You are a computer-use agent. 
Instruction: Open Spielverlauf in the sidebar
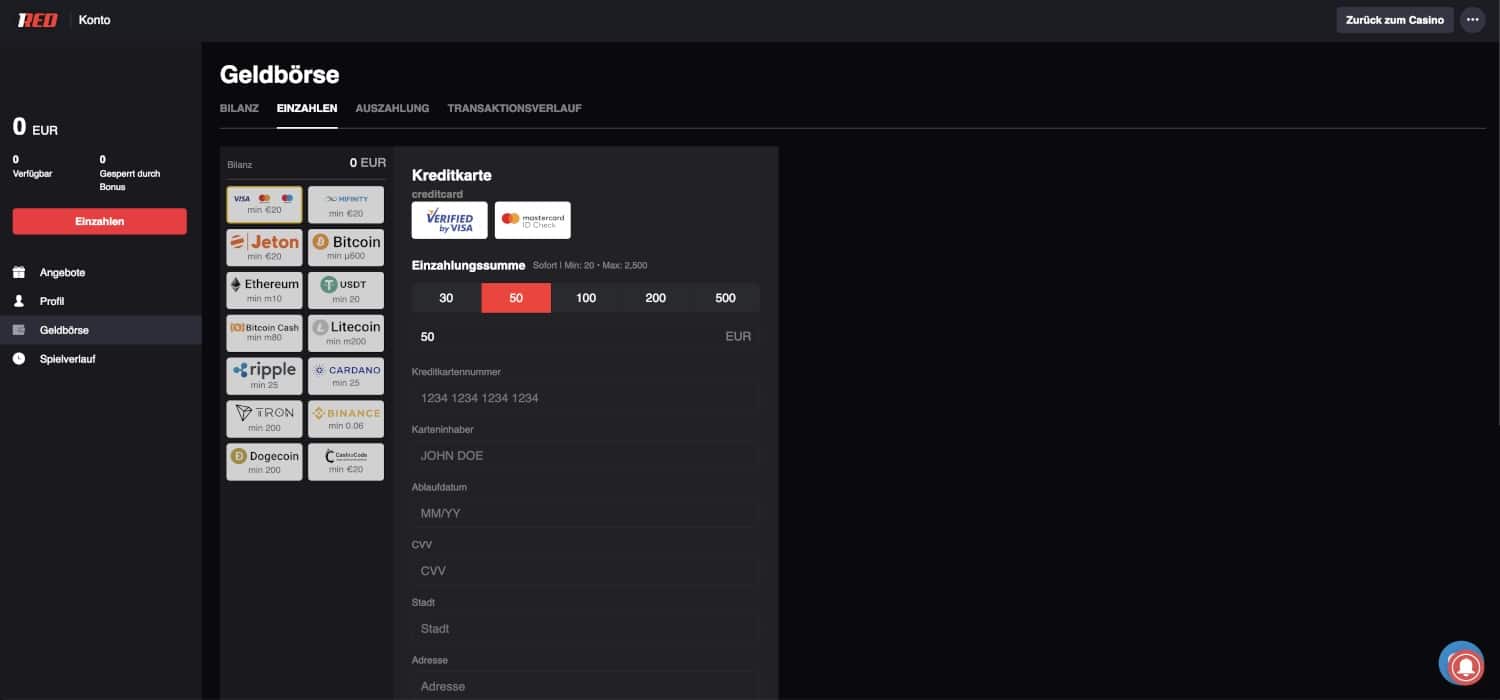pos(67,359)
